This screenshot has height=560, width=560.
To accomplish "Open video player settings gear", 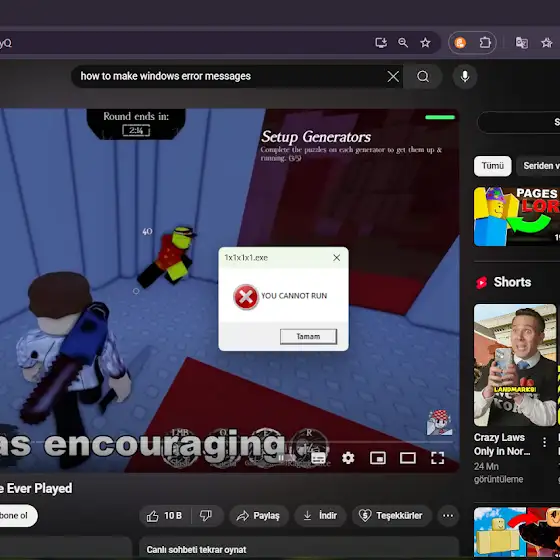I will tap(348, 458).
